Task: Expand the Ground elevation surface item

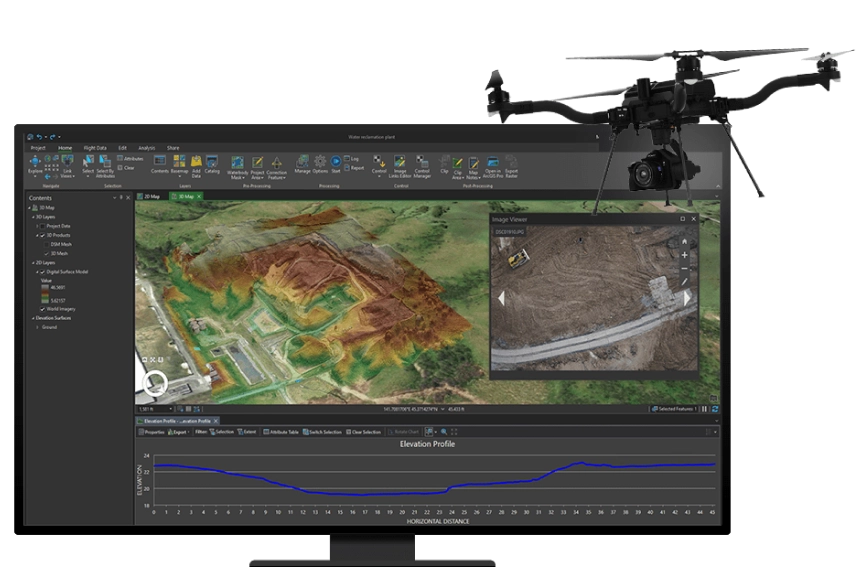Action: (x=37, y=327)
